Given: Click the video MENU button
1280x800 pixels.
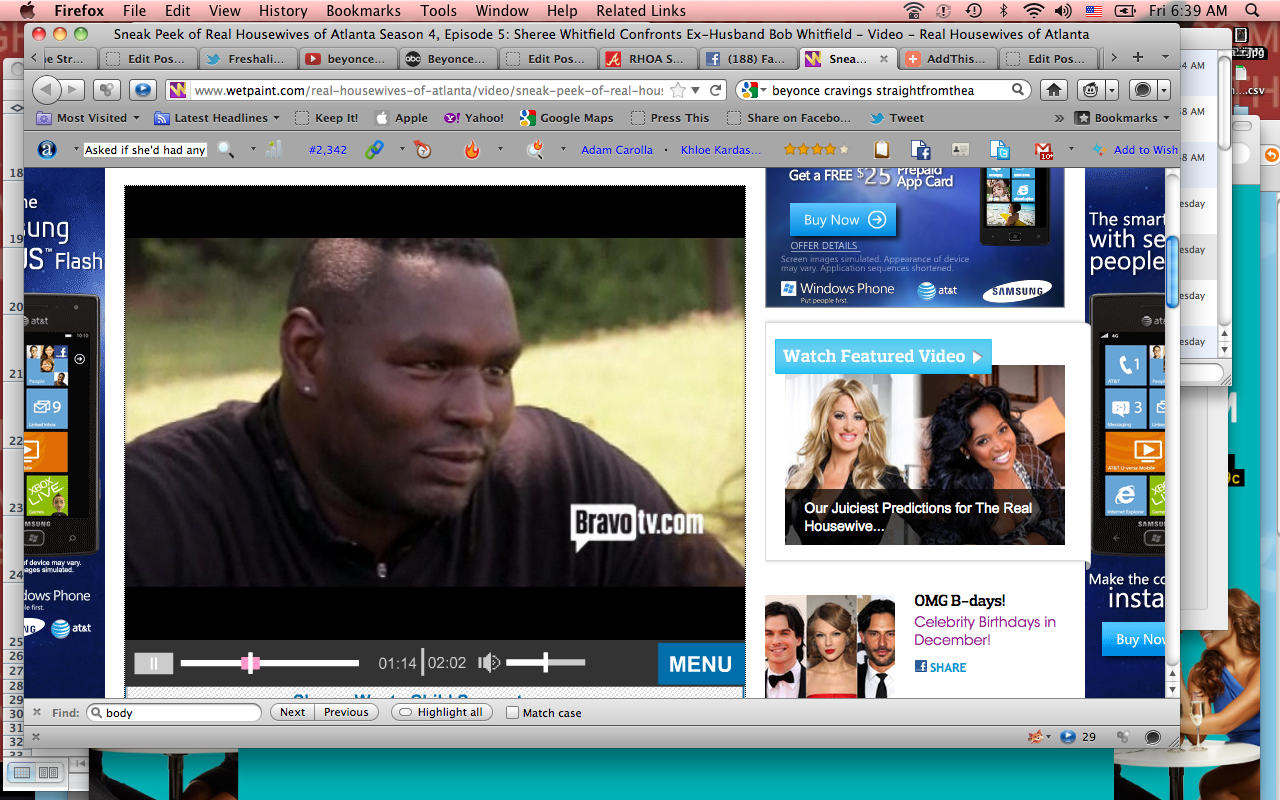Looking at the screenshot, I should tap(700, 664).
